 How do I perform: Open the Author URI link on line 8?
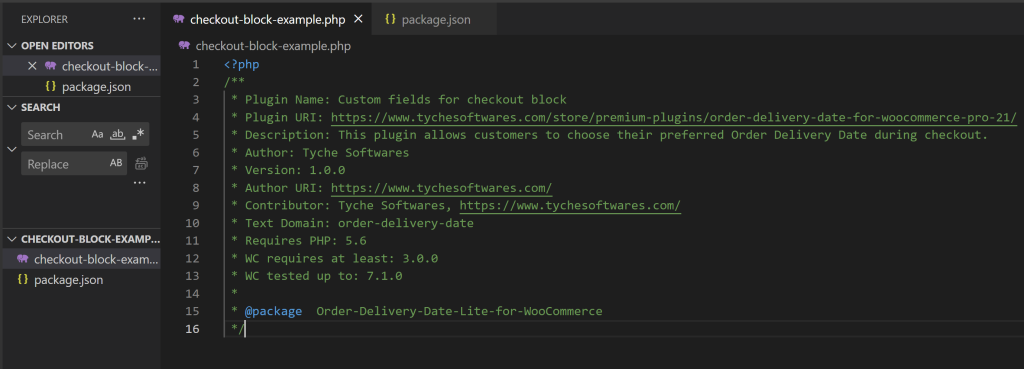[441, 188]
